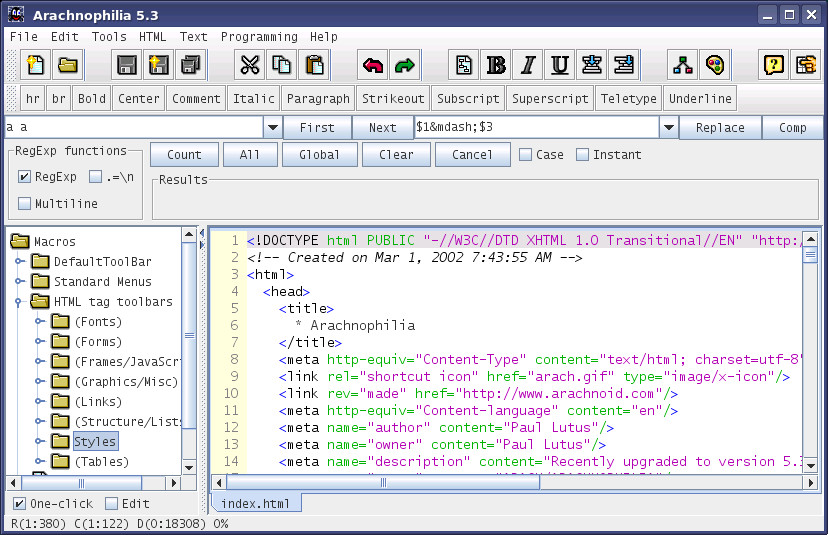Open the HTML menu
Screen dimensions: 828x535
click(153, 37)
